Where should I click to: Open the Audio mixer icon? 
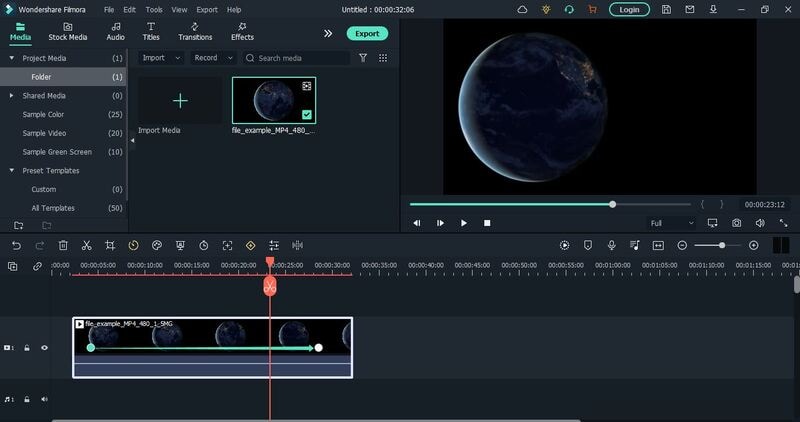(635, 245)
